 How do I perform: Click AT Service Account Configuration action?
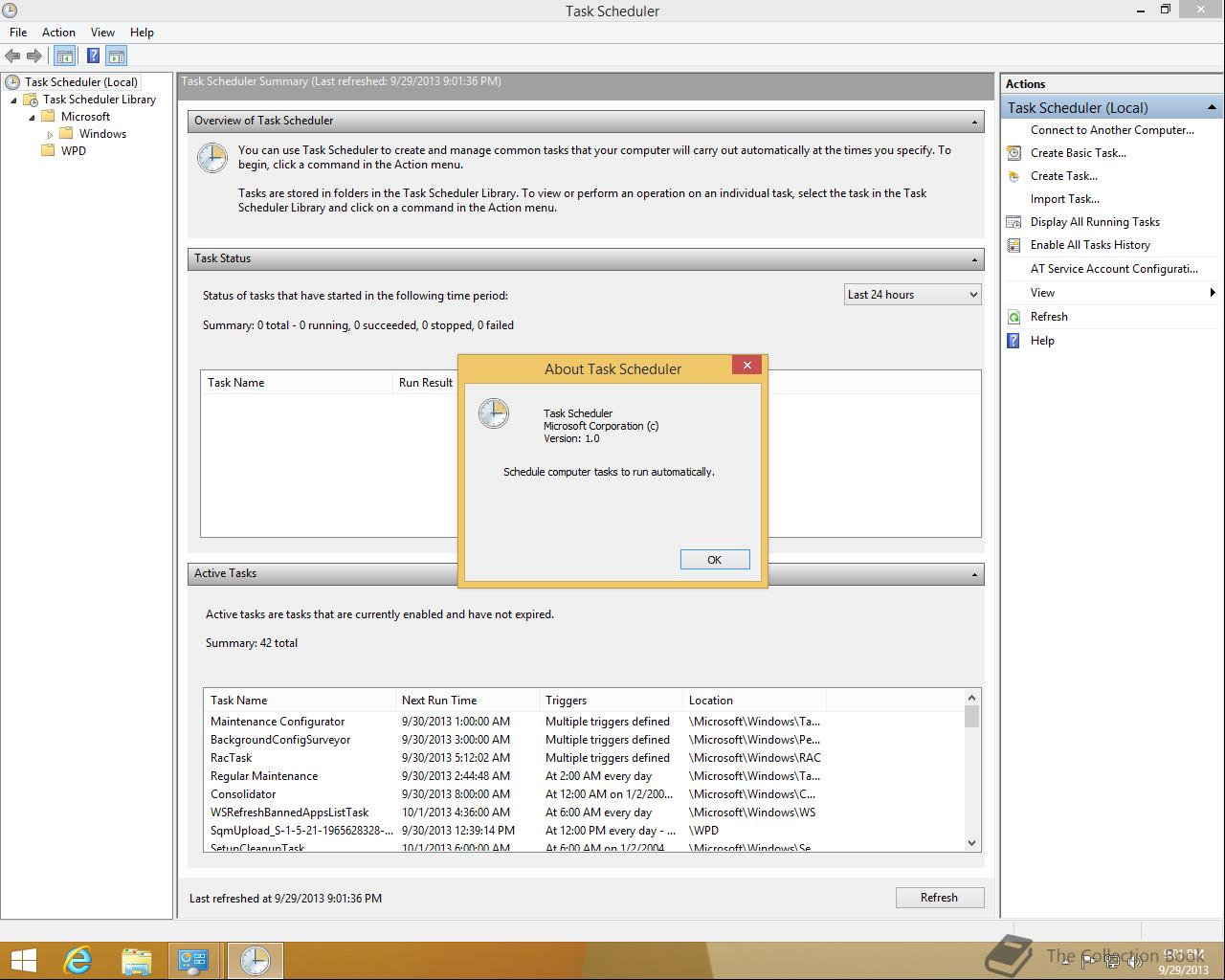tap(1114, 269)
